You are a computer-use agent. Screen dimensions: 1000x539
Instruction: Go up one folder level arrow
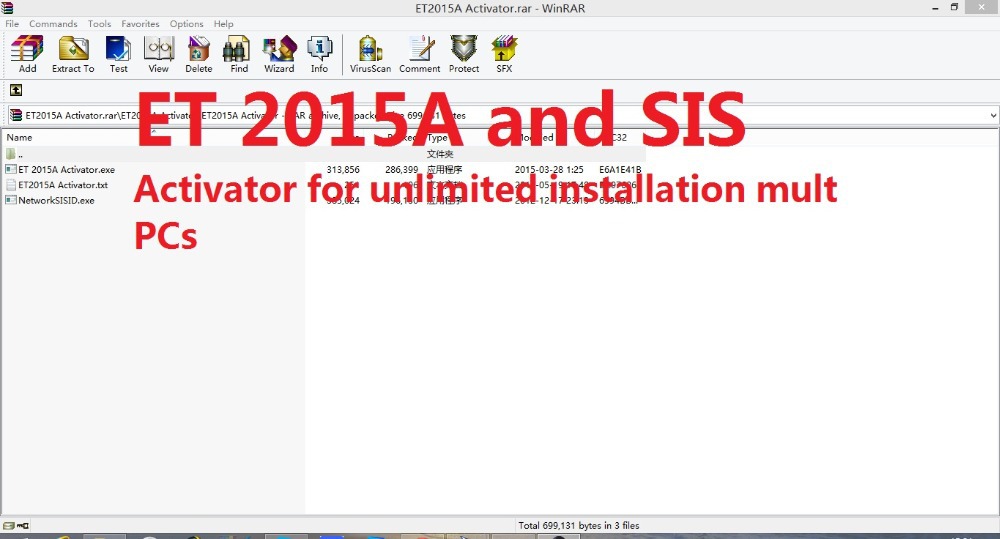point(16,91)
